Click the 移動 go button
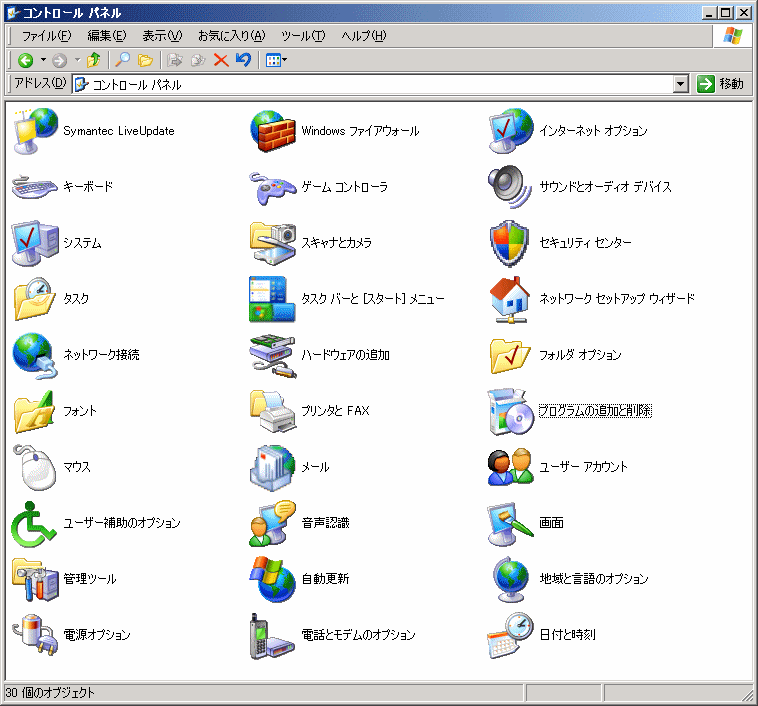 [x=721, y=85]
